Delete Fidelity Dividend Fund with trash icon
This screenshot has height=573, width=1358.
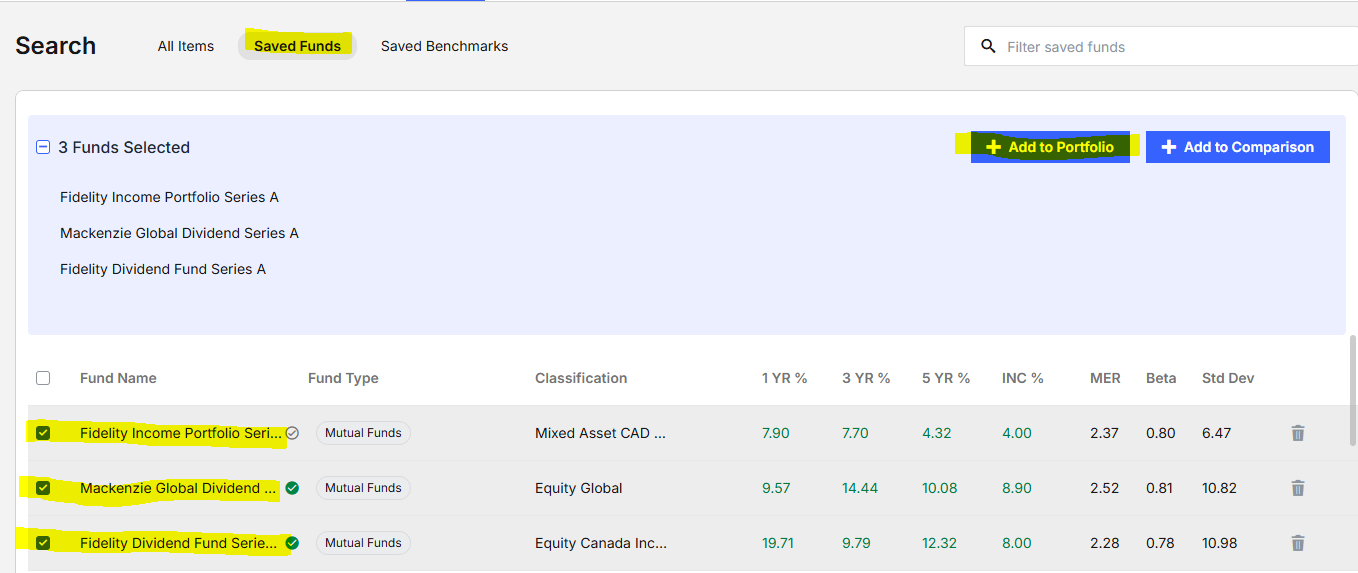tap(1298, 543)
